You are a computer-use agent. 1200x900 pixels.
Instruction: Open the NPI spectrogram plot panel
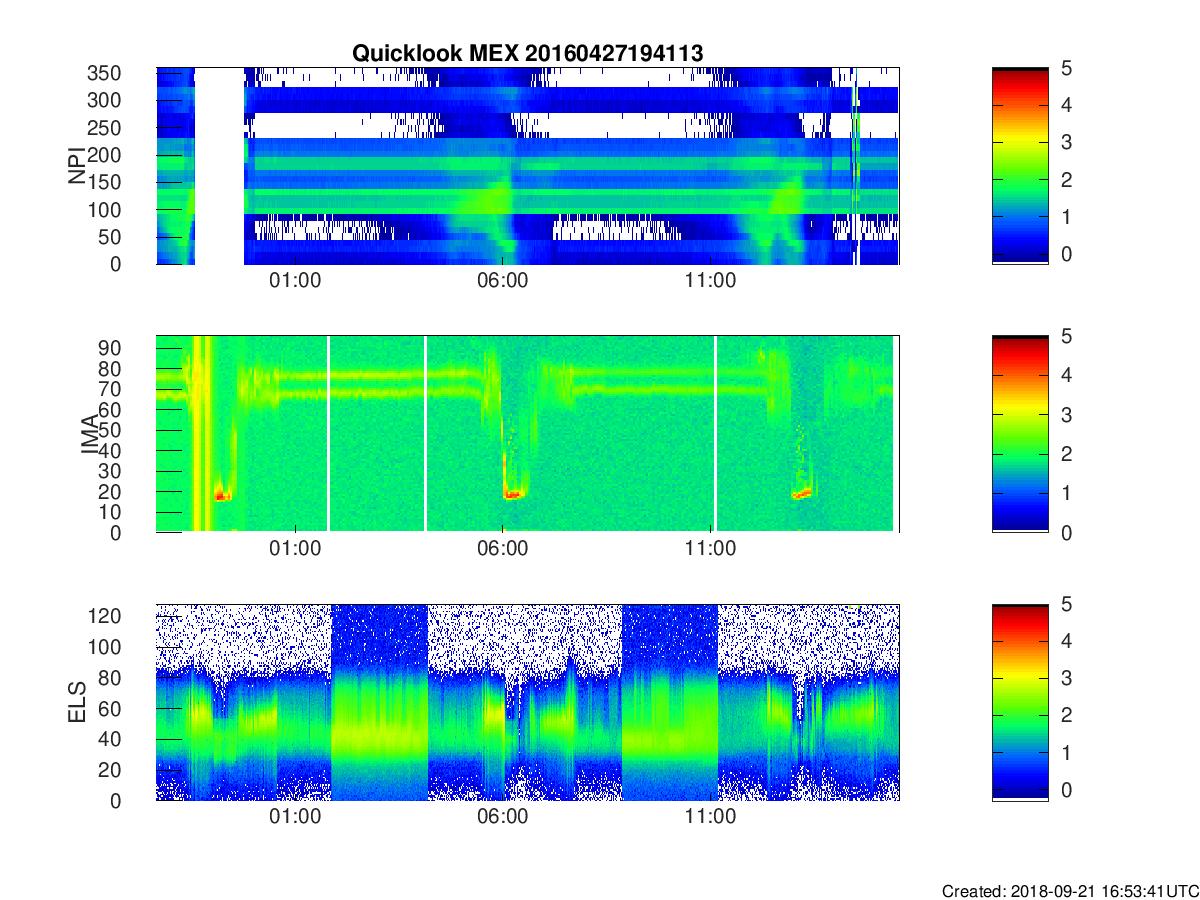pos(527,166)
